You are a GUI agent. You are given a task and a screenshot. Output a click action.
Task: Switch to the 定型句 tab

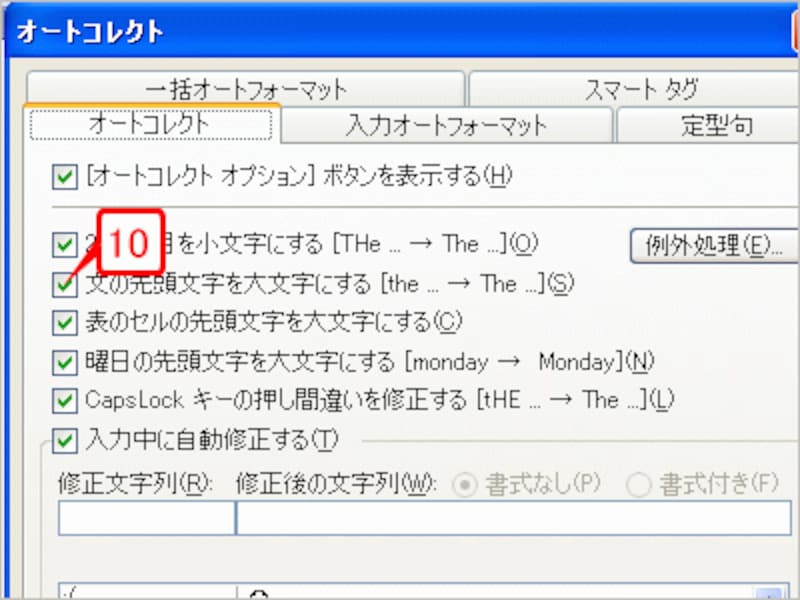[708, 125]
